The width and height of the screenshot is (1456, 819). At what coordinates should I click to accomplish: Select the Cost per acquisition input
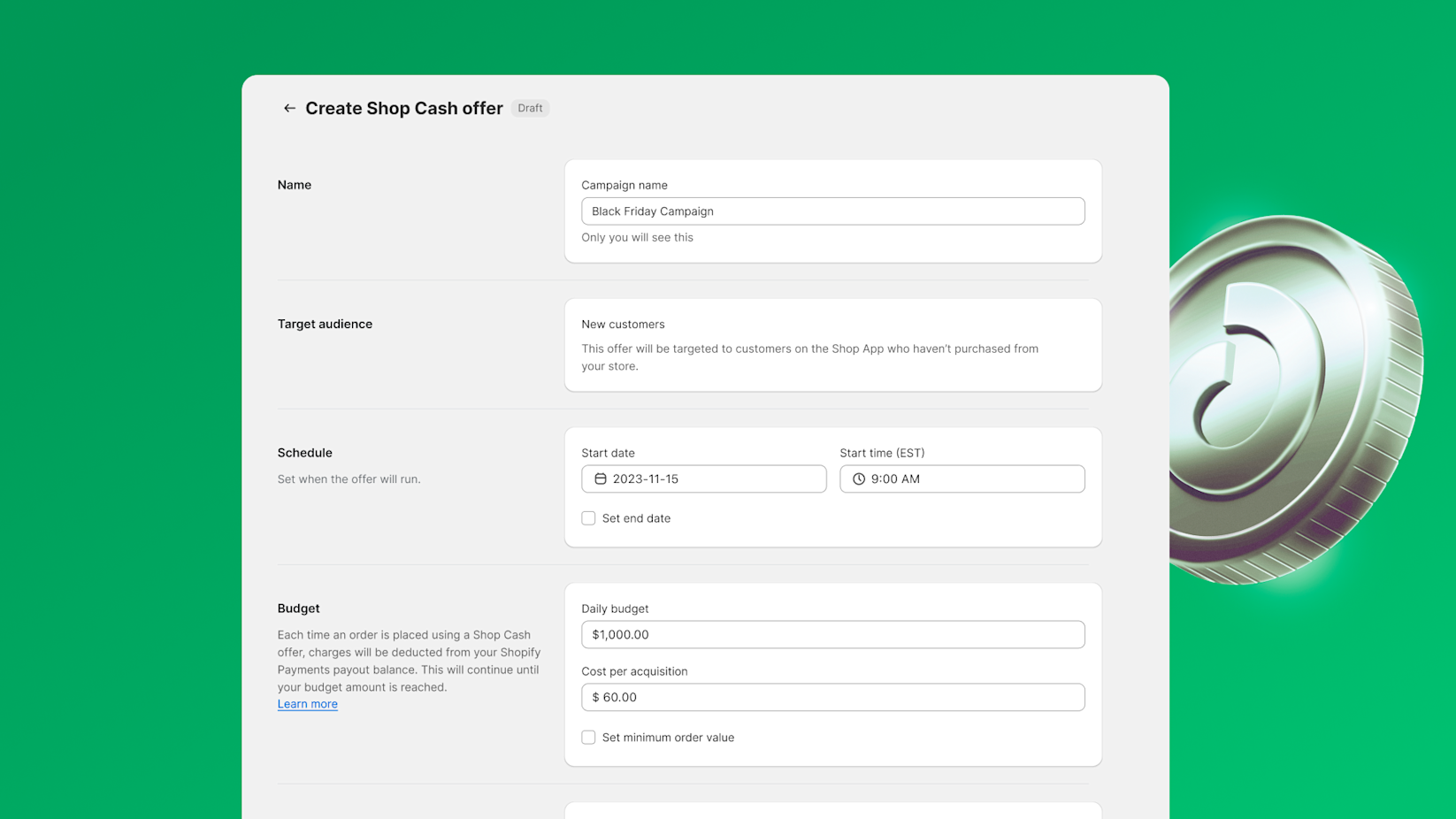(832, 697)
